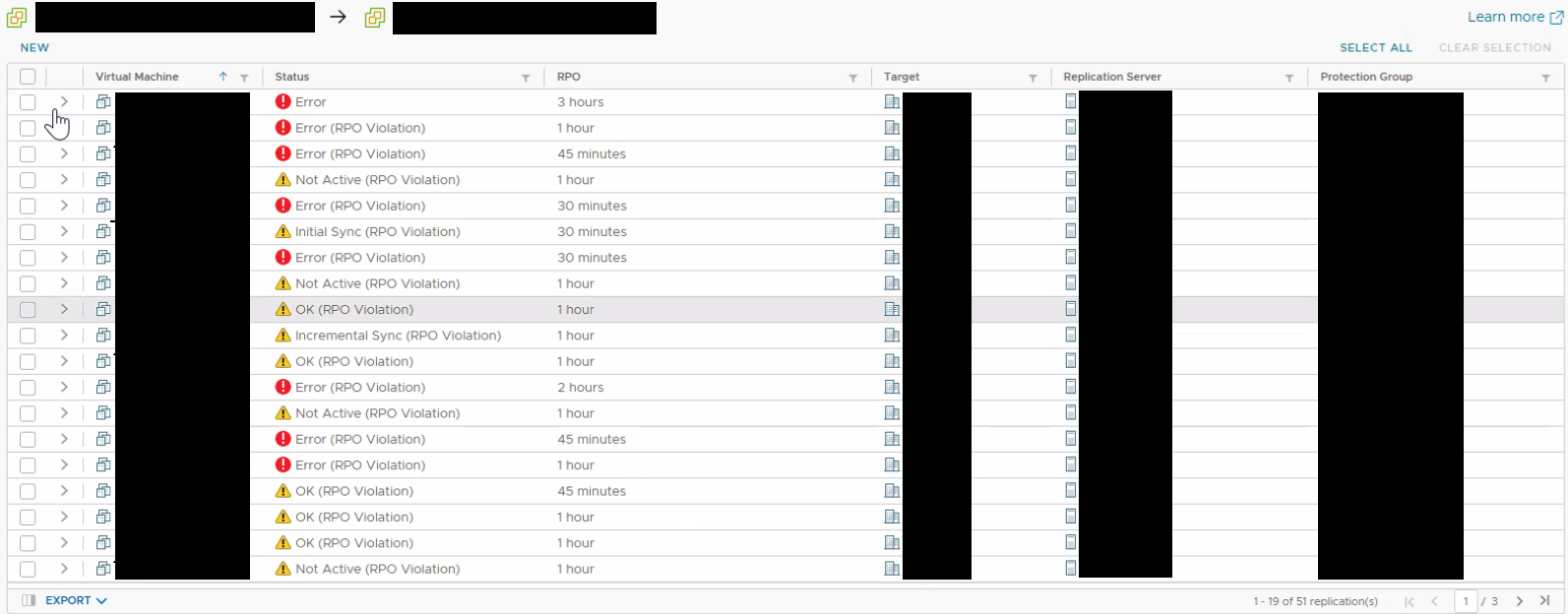Open the Target column filter
The width and height of the screenshot is (1568, 614).
[x=1033, y=78]
